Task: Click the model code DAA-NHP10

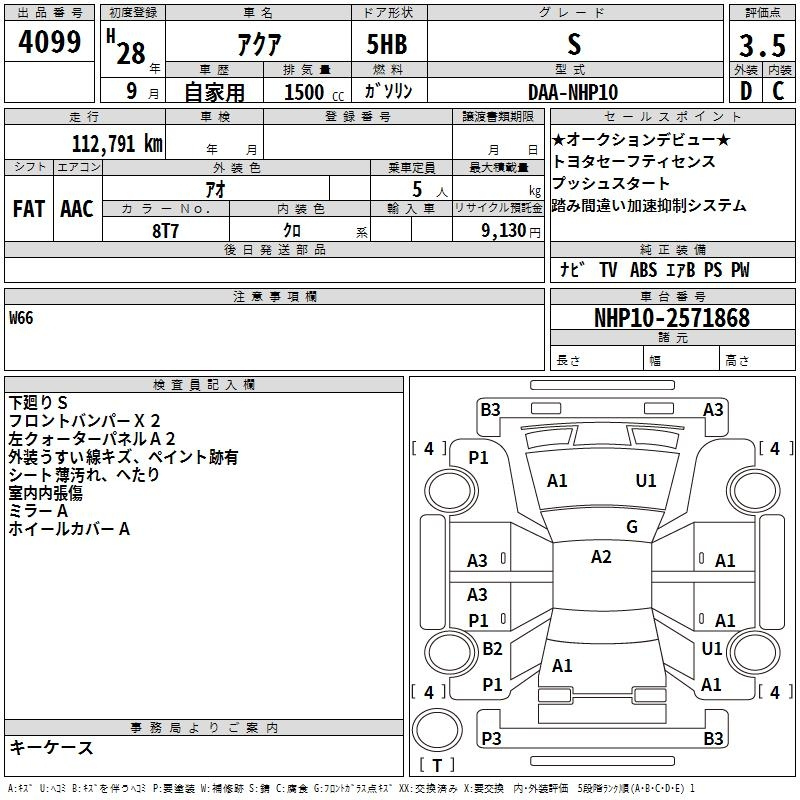Action: click(x=573, y=92)
